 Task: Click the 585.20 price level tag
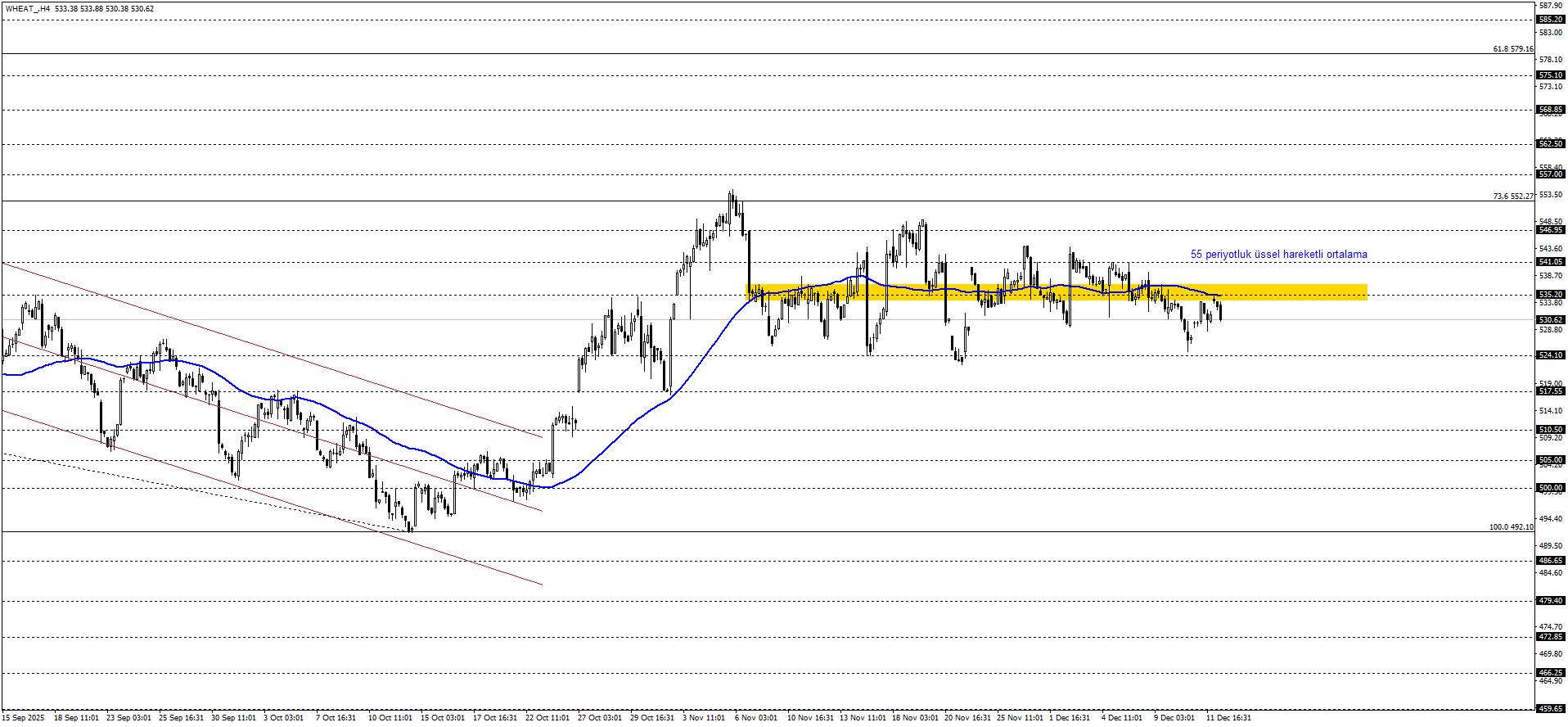(1551, 20)
